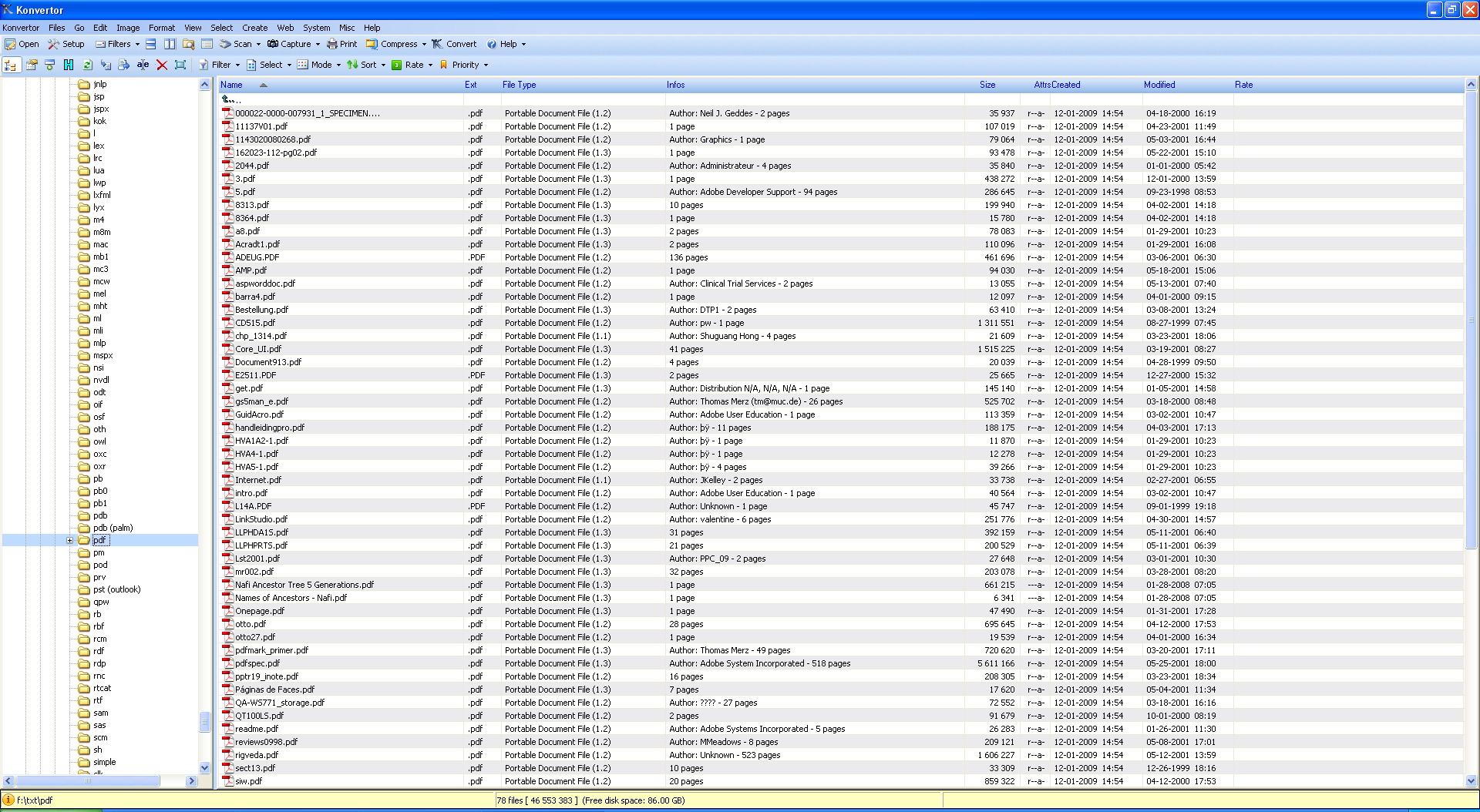
Task: Click the Help toolbar icon
Action: coord(492,44)
